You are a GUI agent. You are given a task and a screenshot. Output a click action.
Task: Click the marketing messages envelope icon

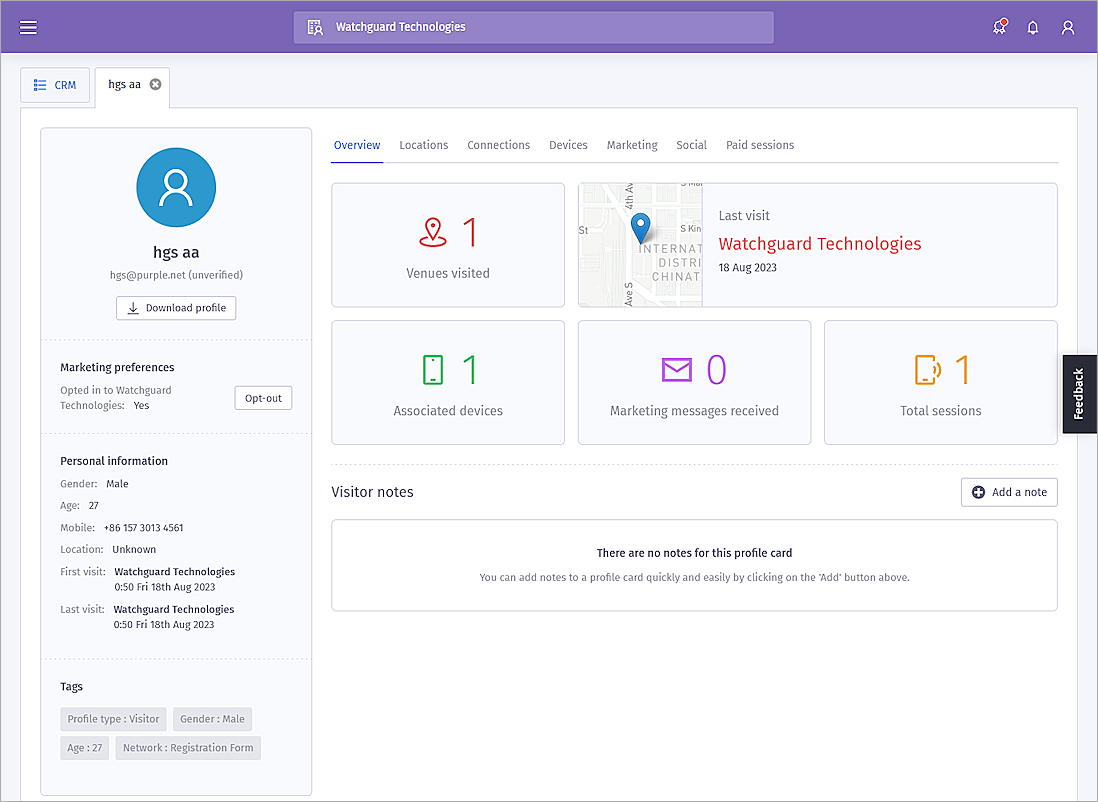677,370
